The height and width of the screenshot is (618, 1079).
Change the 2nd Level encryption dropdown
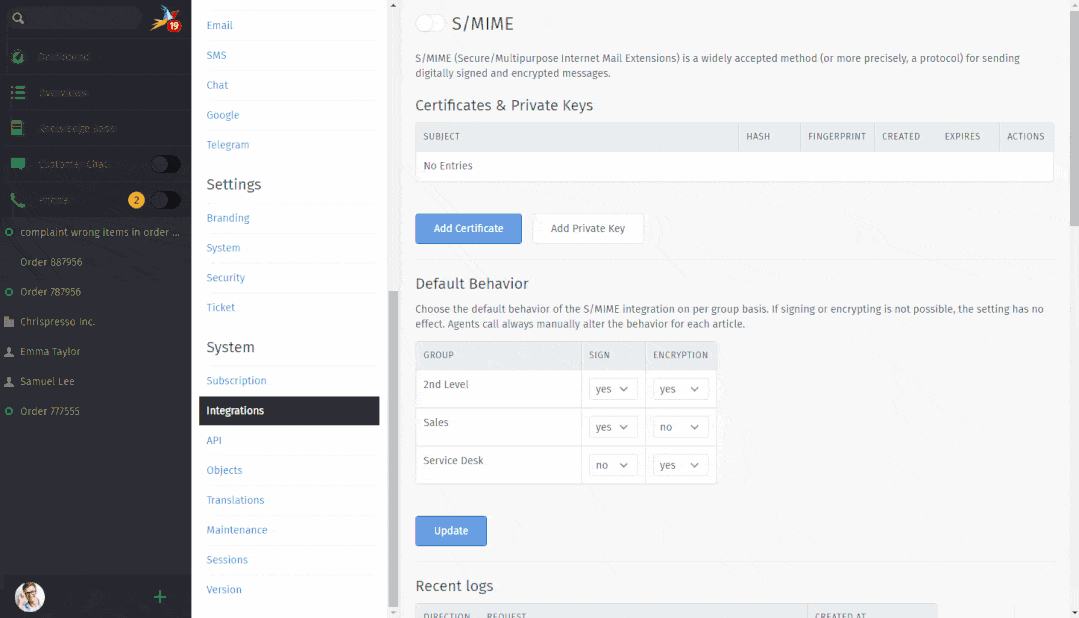[x=680, y=389]
